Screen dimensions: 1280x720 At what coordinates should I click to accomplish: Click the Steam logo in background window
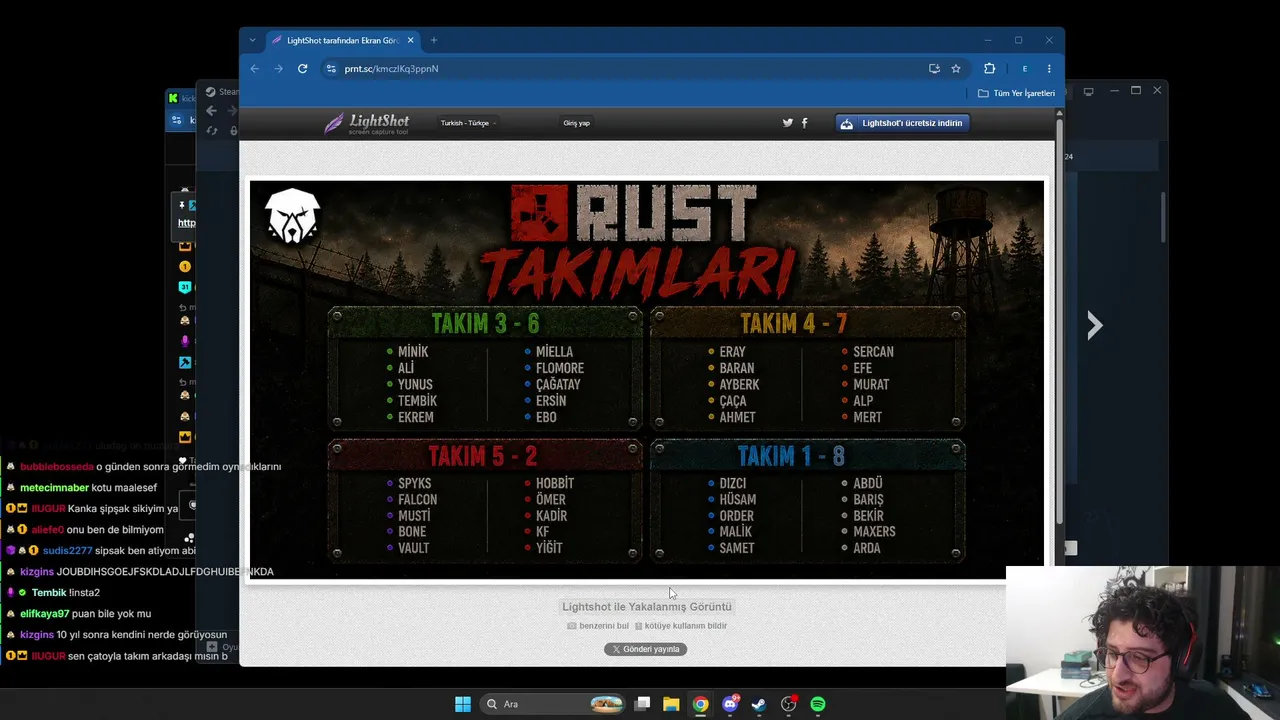pos(210,92)
